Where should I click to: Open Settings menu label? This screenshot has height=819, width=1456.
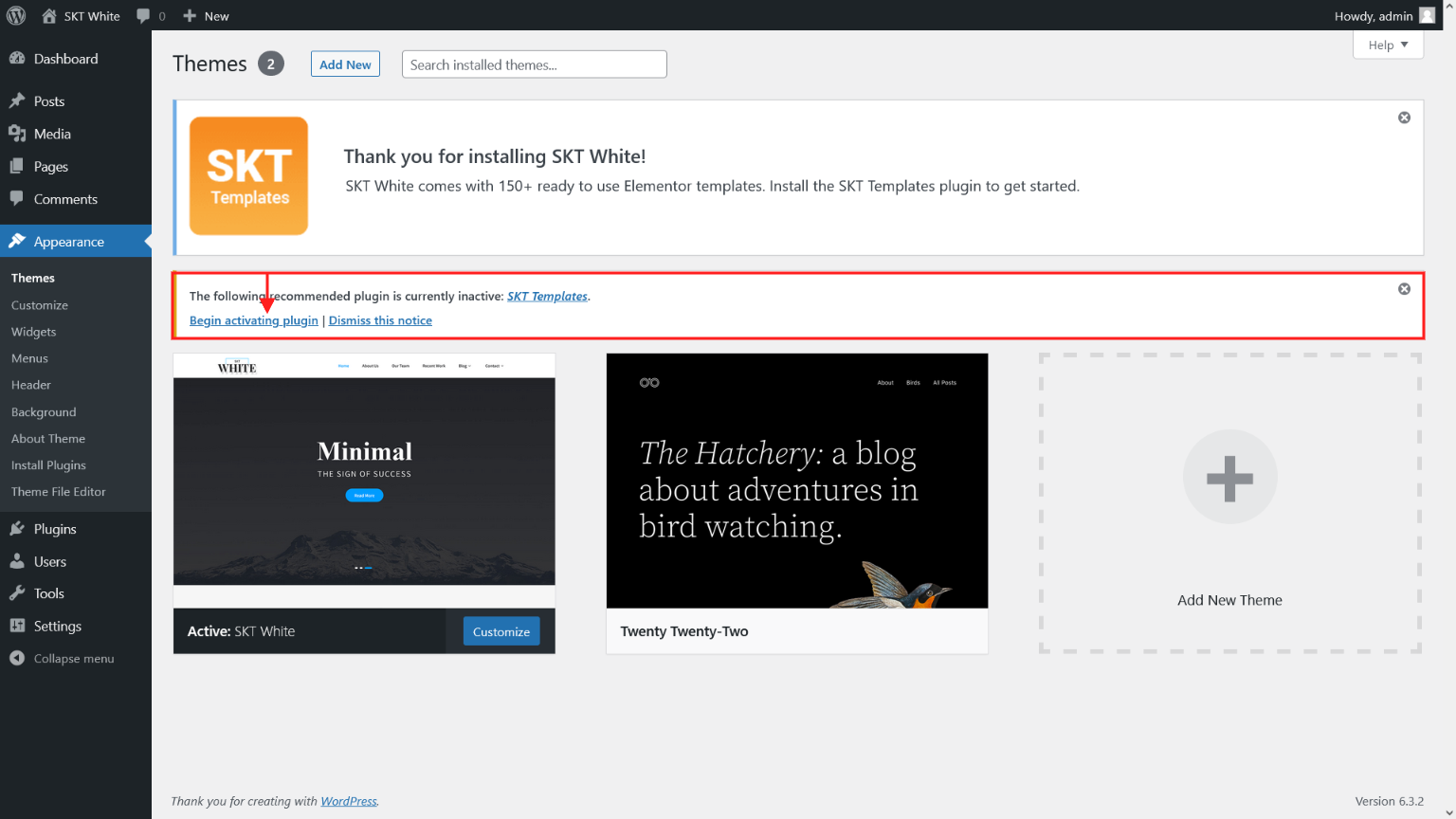point(58,627)
